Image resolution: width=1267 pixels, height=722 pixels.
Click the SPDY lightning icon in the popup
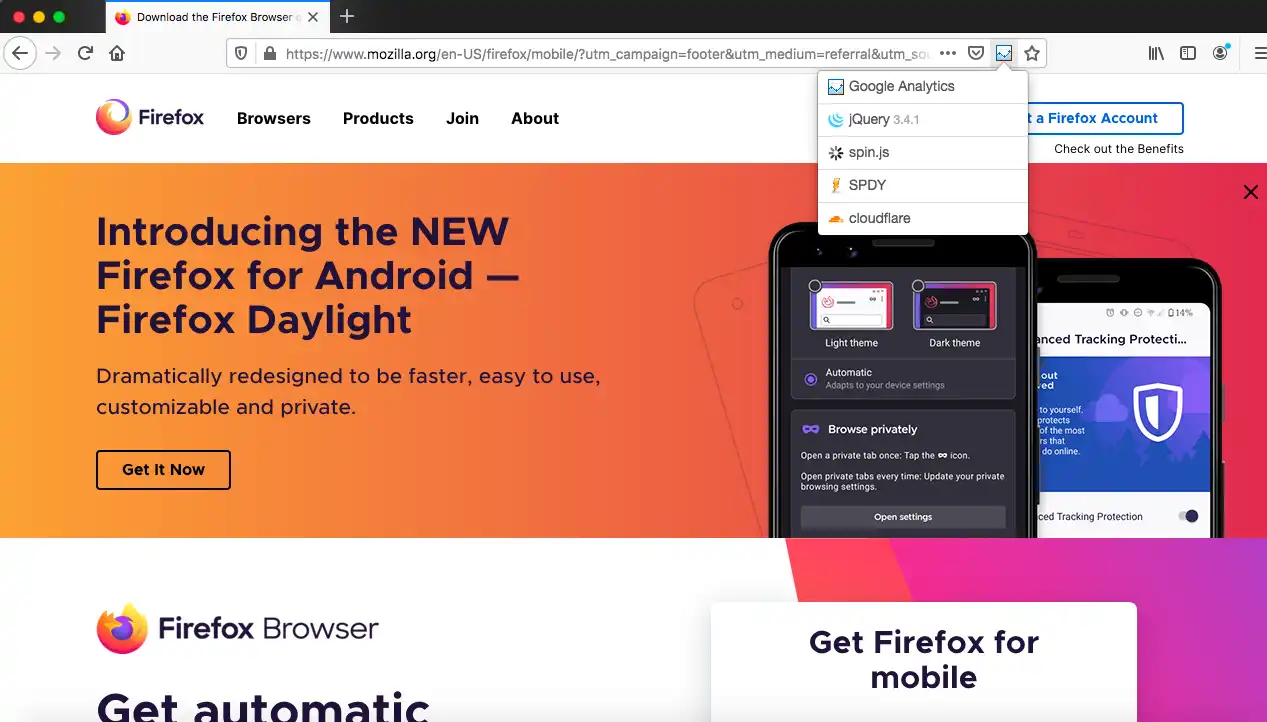(835, 186)
